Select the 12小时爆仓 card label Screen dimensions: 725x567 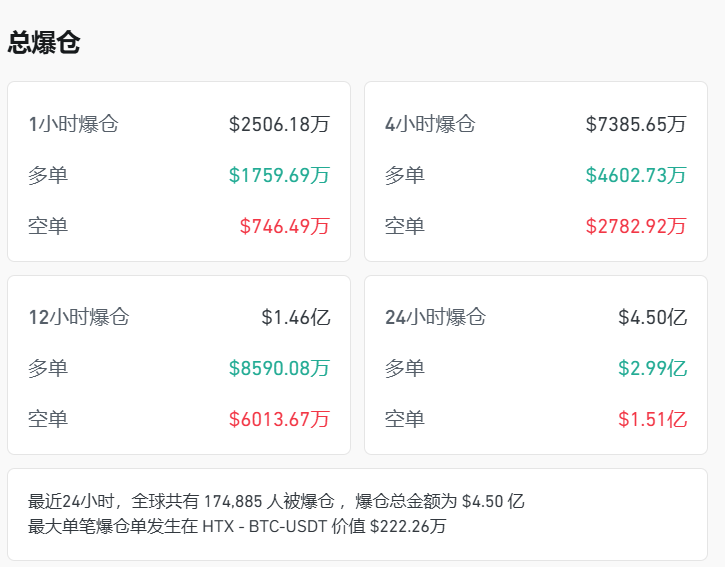coord(79,318)
